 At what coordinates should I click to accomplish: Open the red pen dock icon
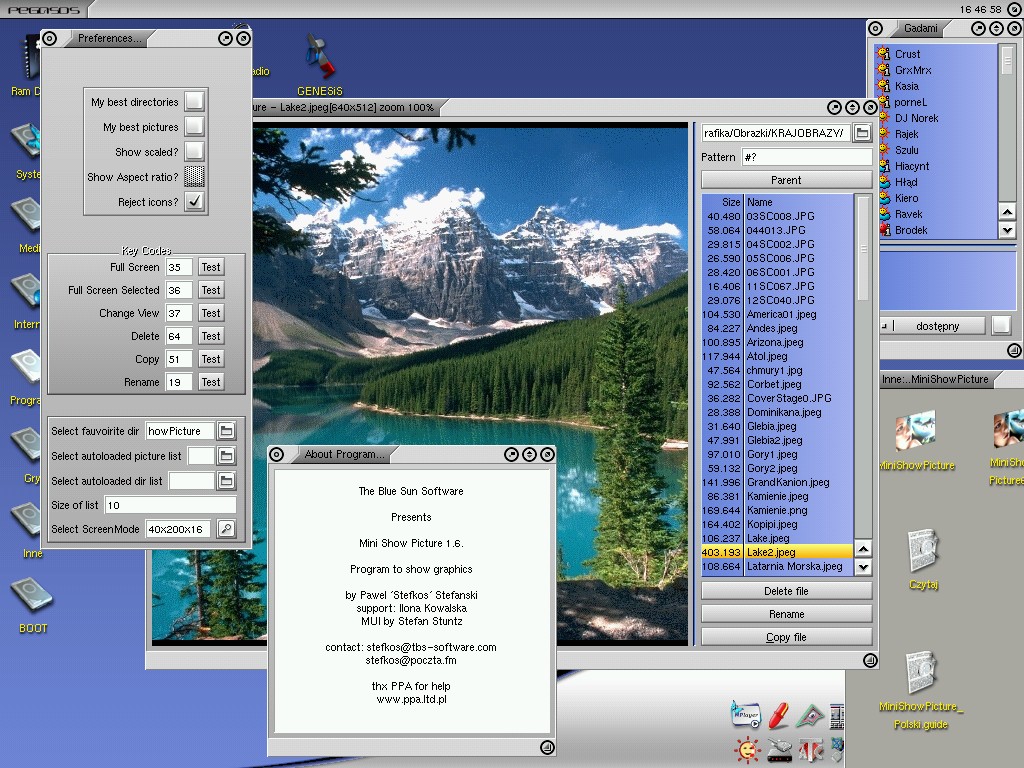778,716
